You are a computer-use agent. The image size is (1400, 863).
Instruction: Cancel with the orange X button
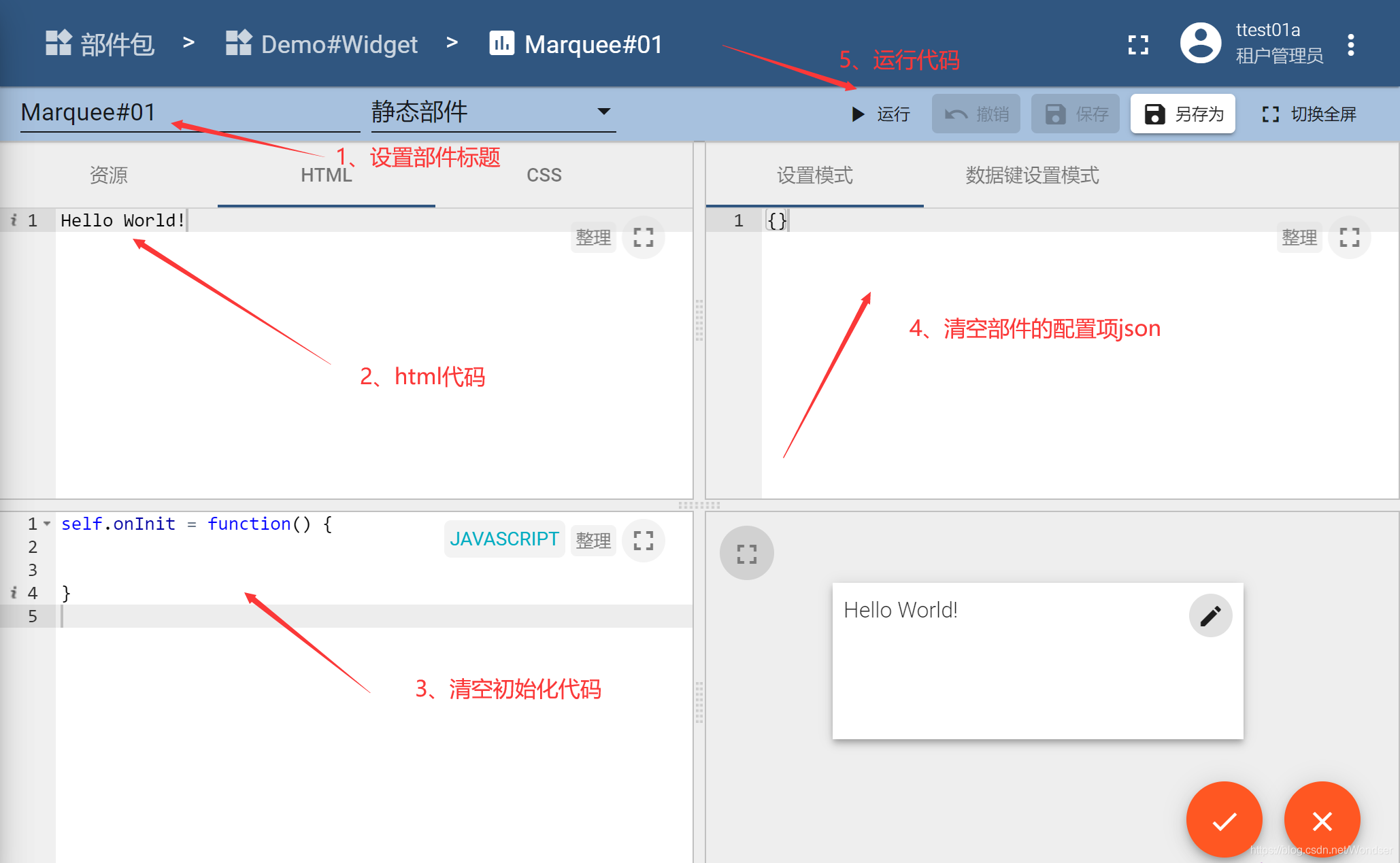pyautogui.click(x=1322, y=821)
